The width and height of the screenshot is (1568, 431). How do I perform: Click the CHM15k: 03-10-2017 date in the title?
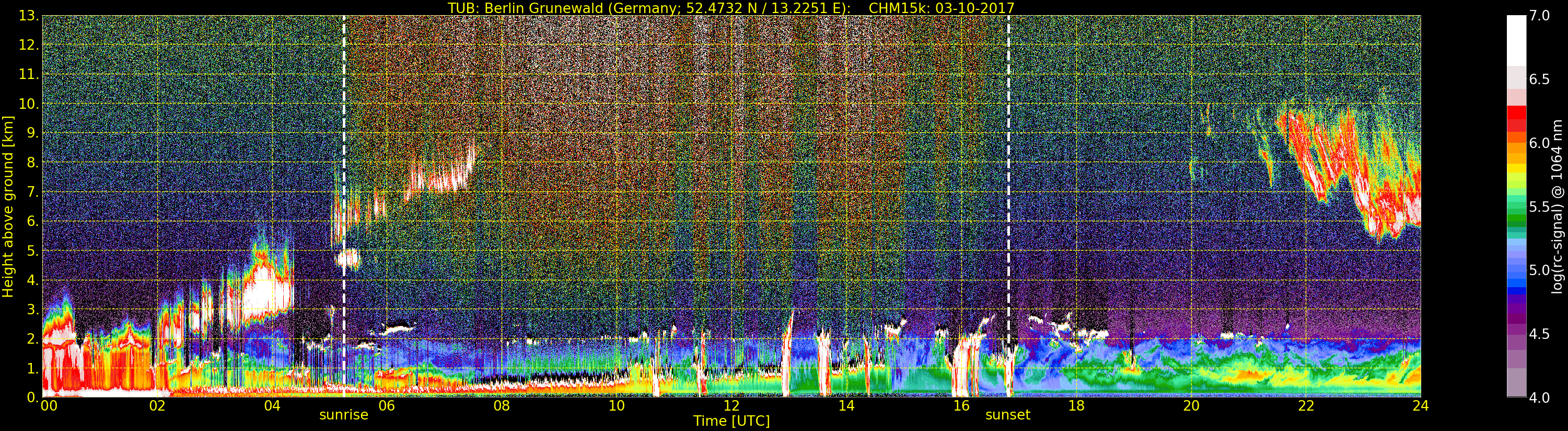(x=941, y=8)
